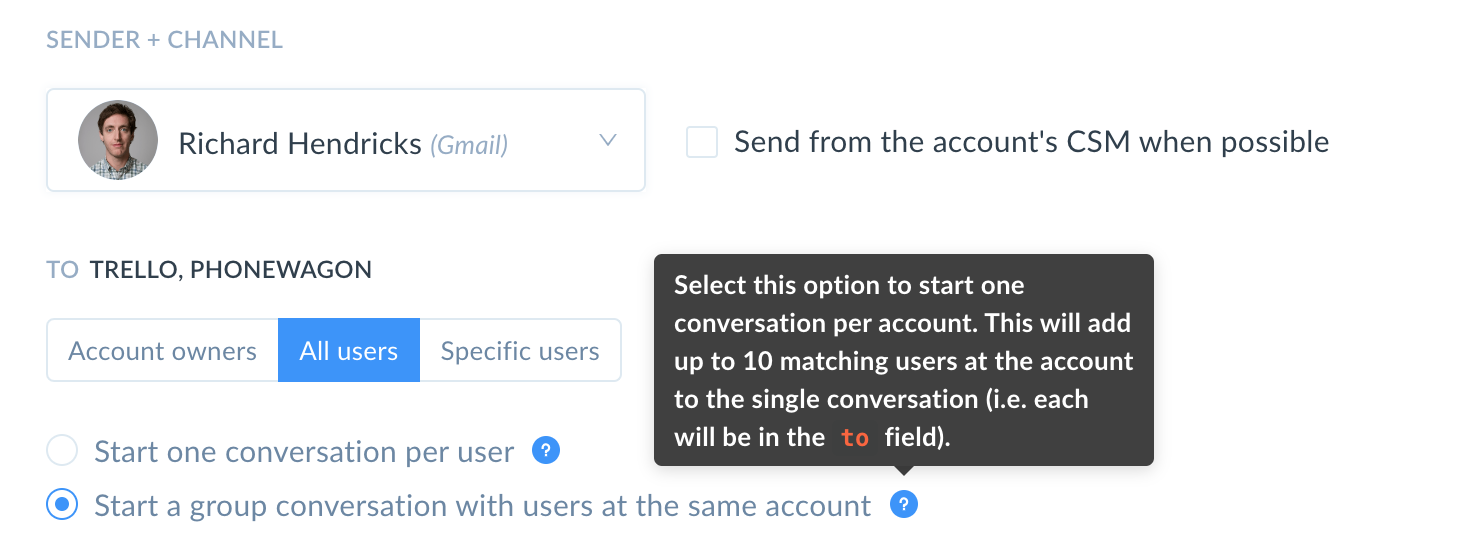Select the group conversation radio button
The image size is (1474, 554).
(x=62, y=506)
